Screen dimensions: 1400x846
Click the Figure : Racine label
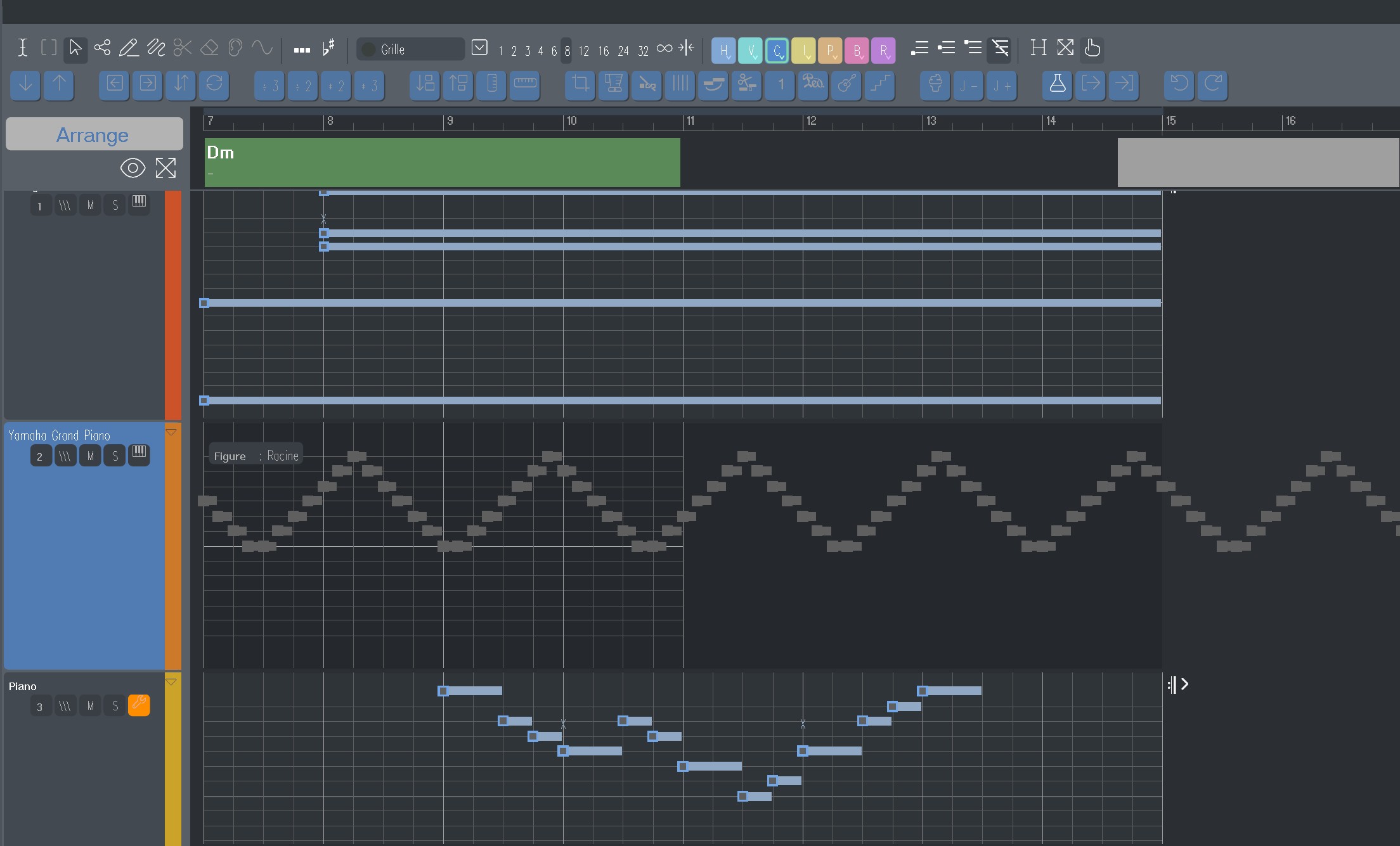tap(256, 456)
